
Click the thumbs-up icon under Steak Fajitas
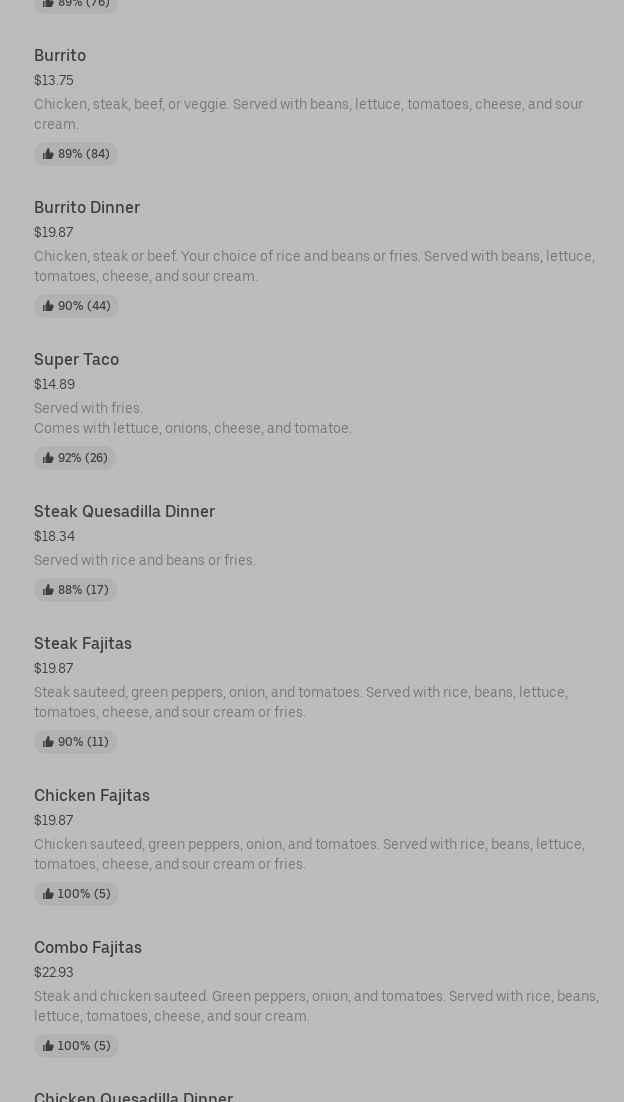[48, 742]
